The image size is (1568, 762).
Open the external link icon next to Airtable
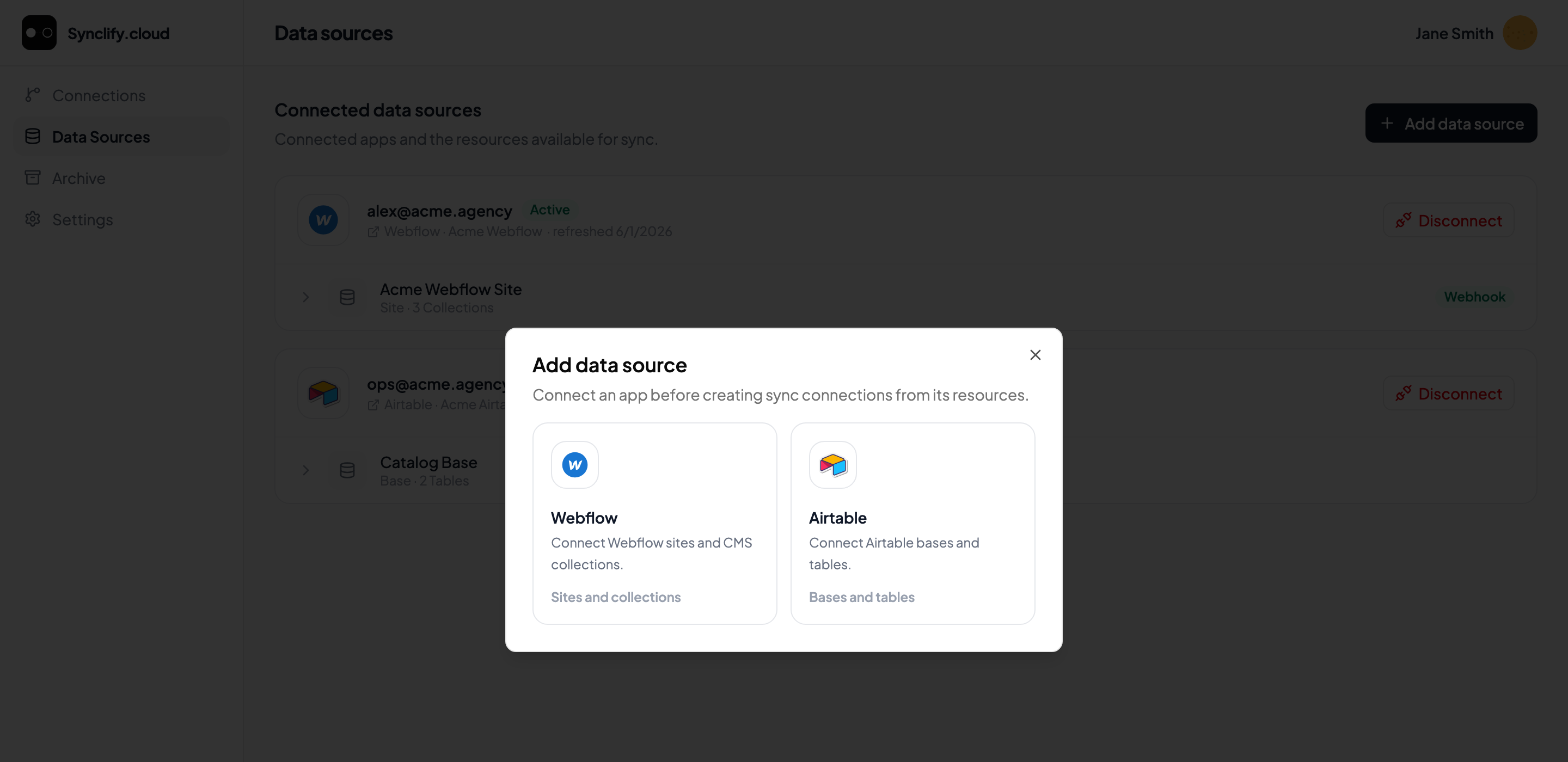coord(373,405)
